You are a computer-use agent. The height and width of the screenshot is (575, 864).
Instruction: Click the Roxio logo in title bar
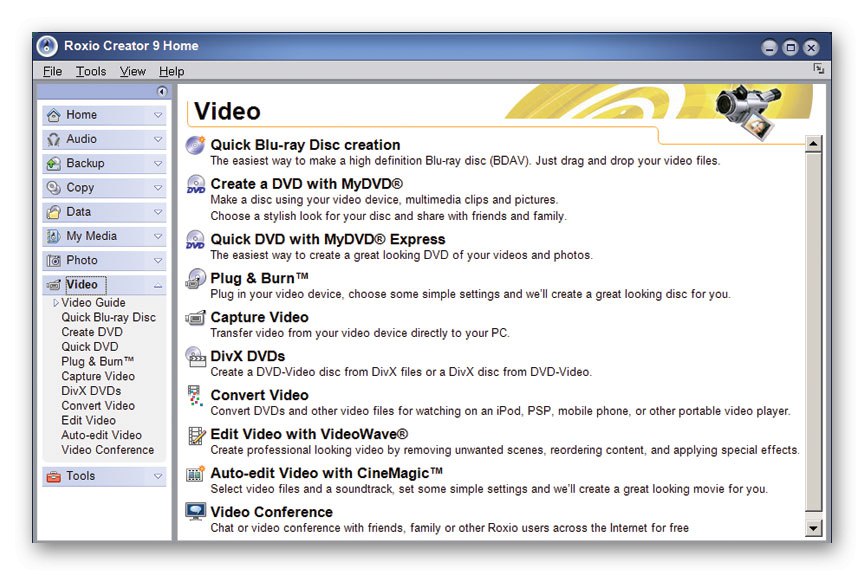point(47,46)
